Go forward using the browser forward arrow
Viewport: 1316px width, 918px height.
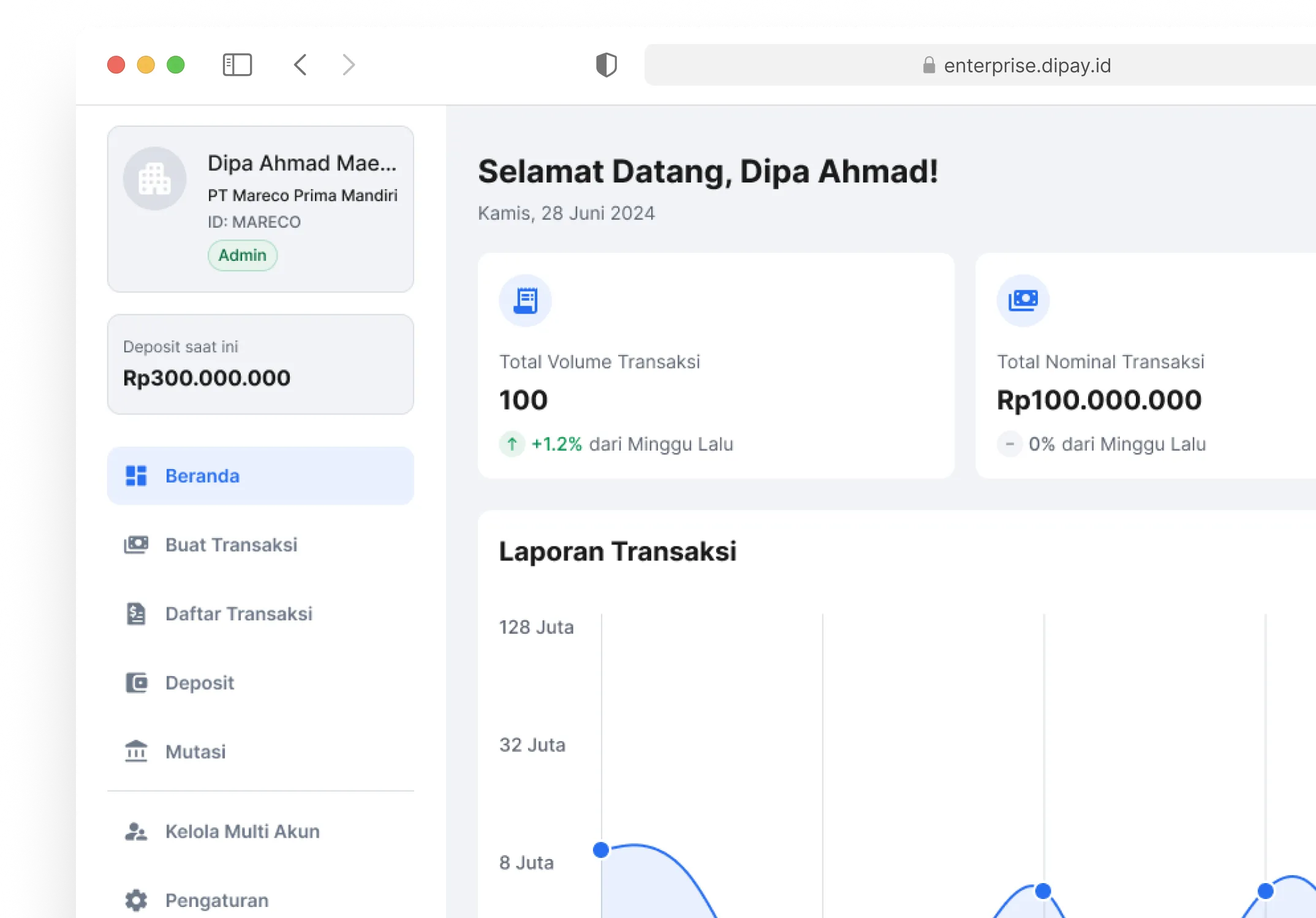tap(349, 65)
